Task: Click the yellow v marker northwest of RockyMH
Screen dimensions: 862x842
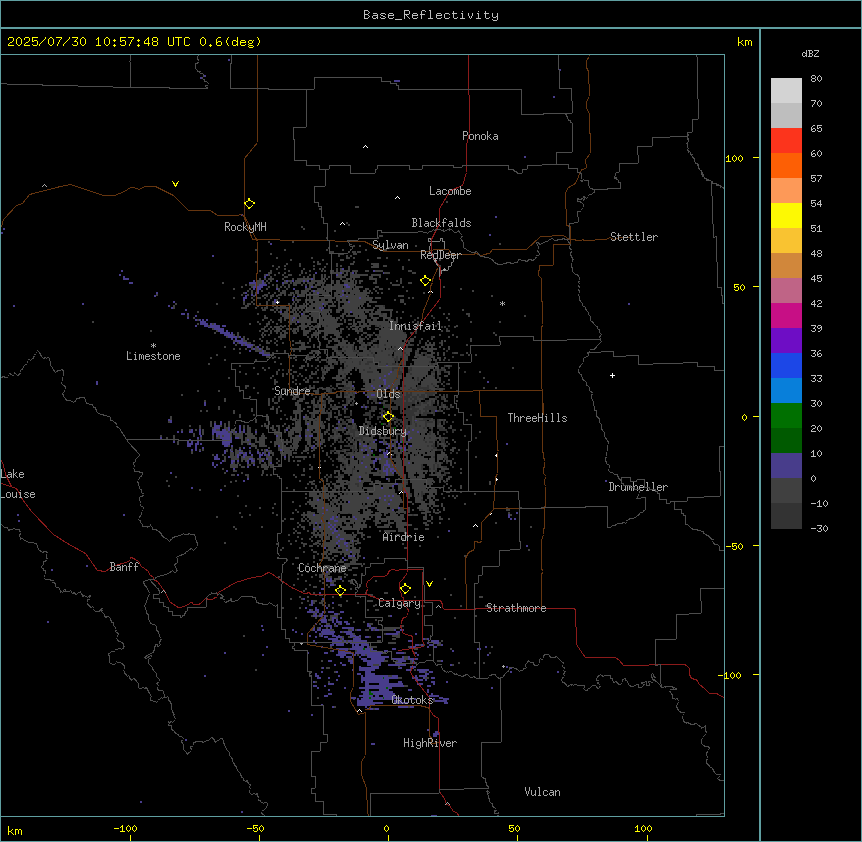Action: (x=175, y=184)
